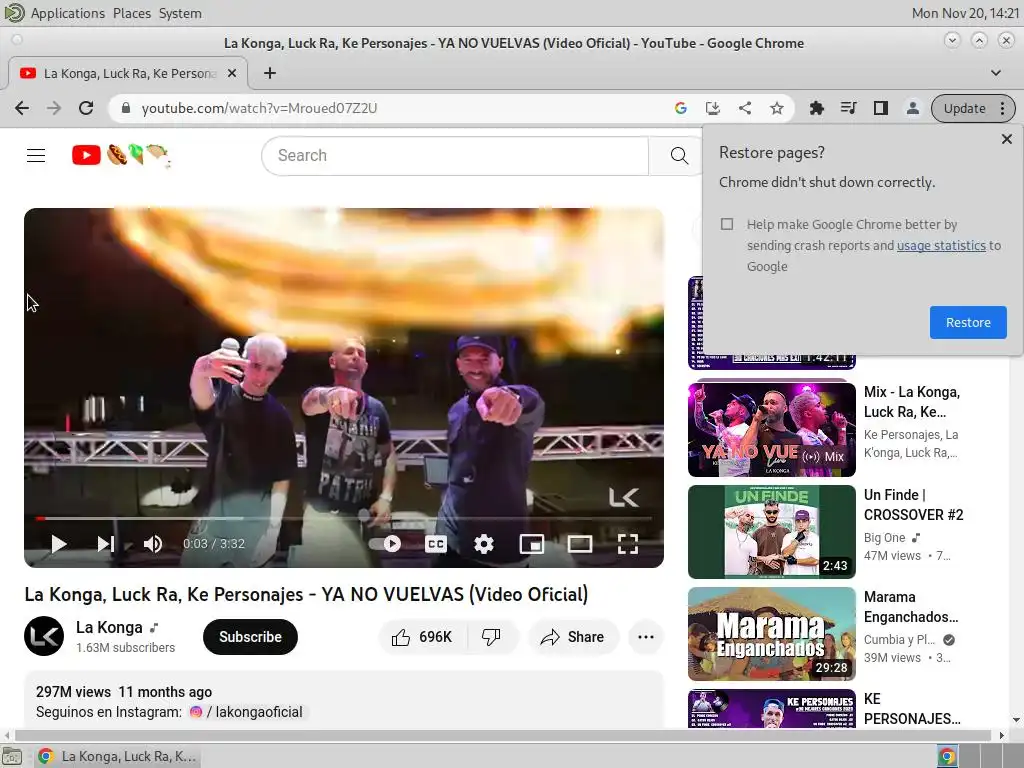Click the Google icon in address bar
Viewport: 1024px width, 768px height.
tap(680, 108)
